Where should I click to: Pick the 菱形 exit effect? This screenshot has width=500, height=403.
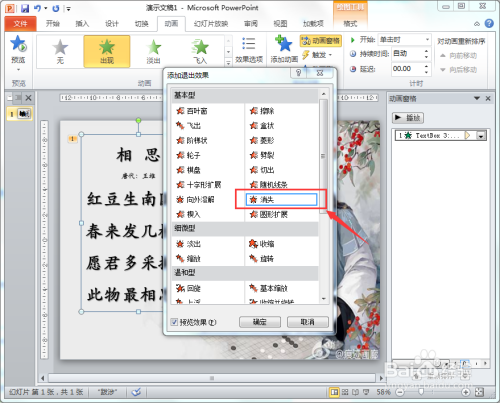pos(262,140)
